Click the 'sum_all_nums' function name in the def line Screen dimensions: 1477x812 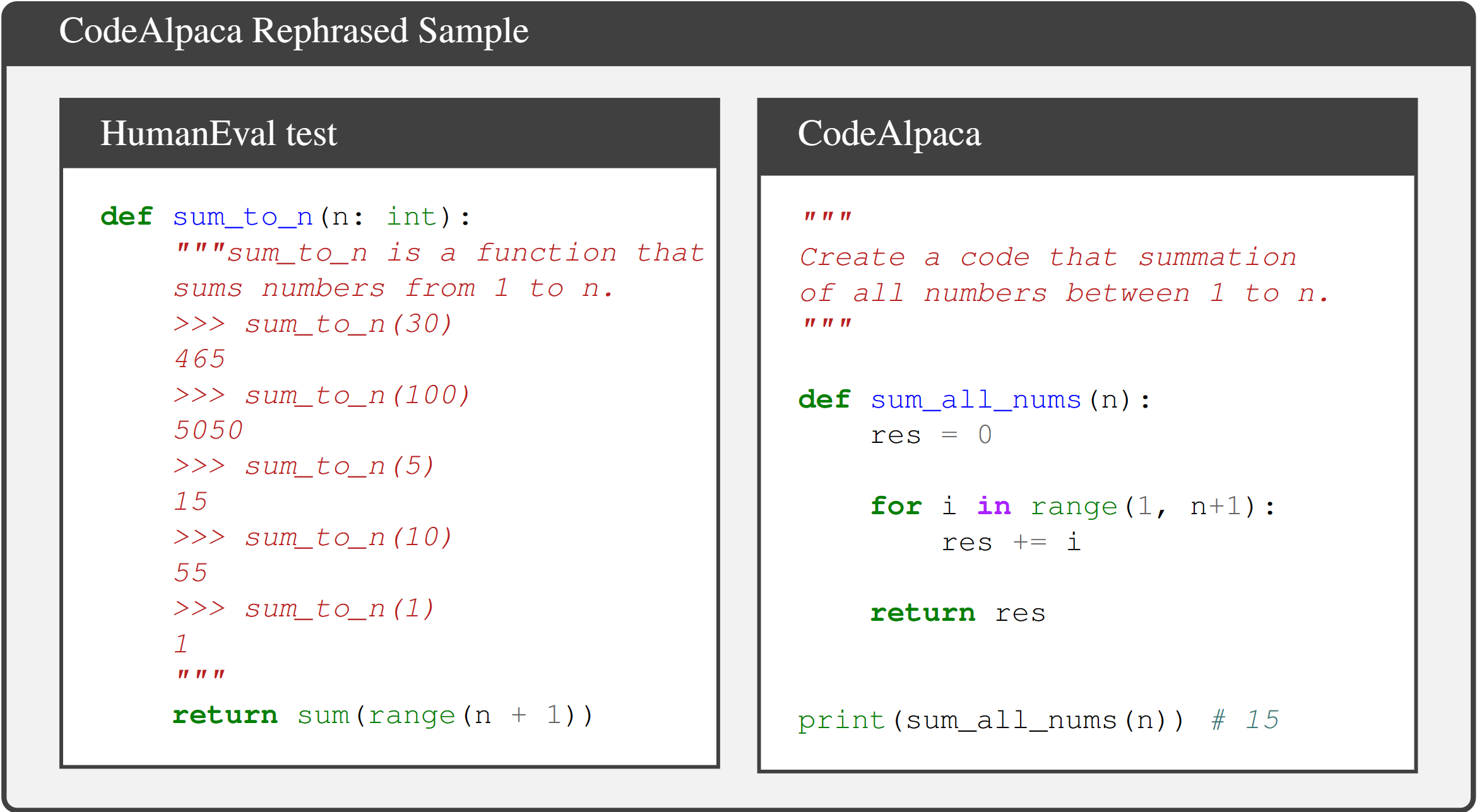976,400
